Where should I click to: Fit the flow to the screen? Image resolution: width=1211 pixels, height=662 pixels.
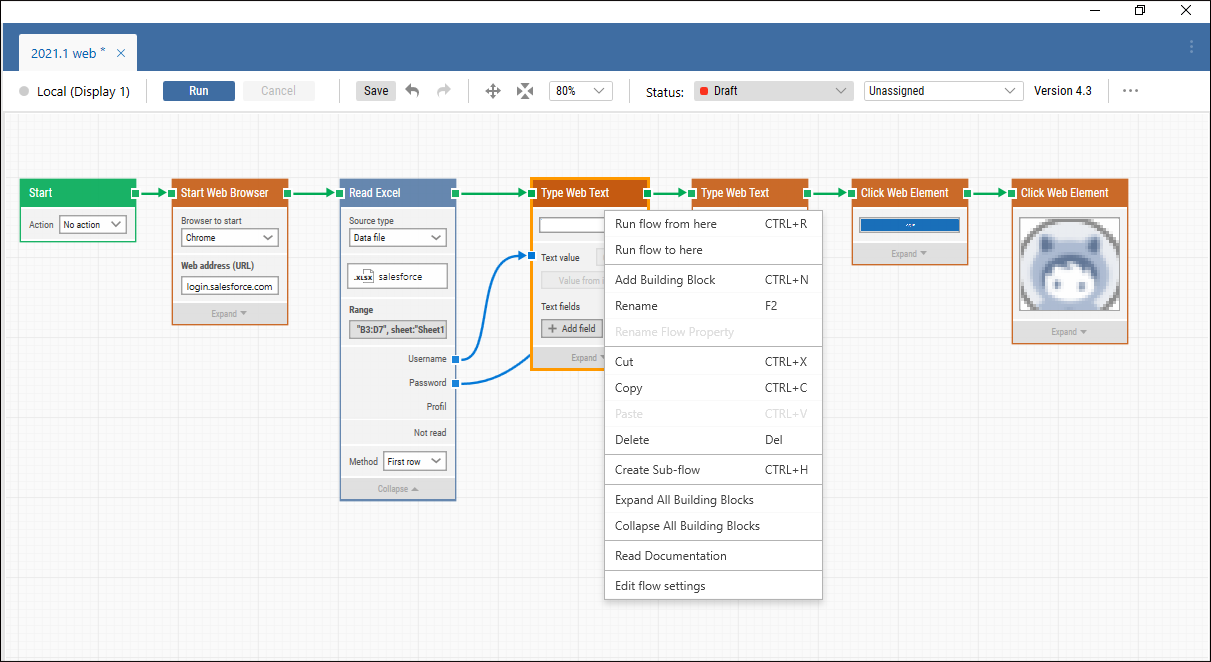[525, 90]
